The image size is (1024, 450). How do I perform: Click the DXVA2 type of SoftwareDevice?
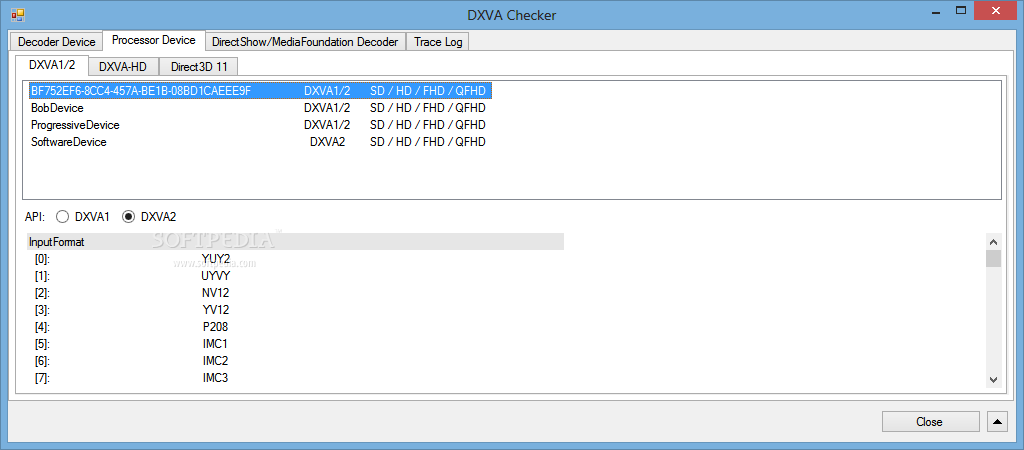pos(327,142)
